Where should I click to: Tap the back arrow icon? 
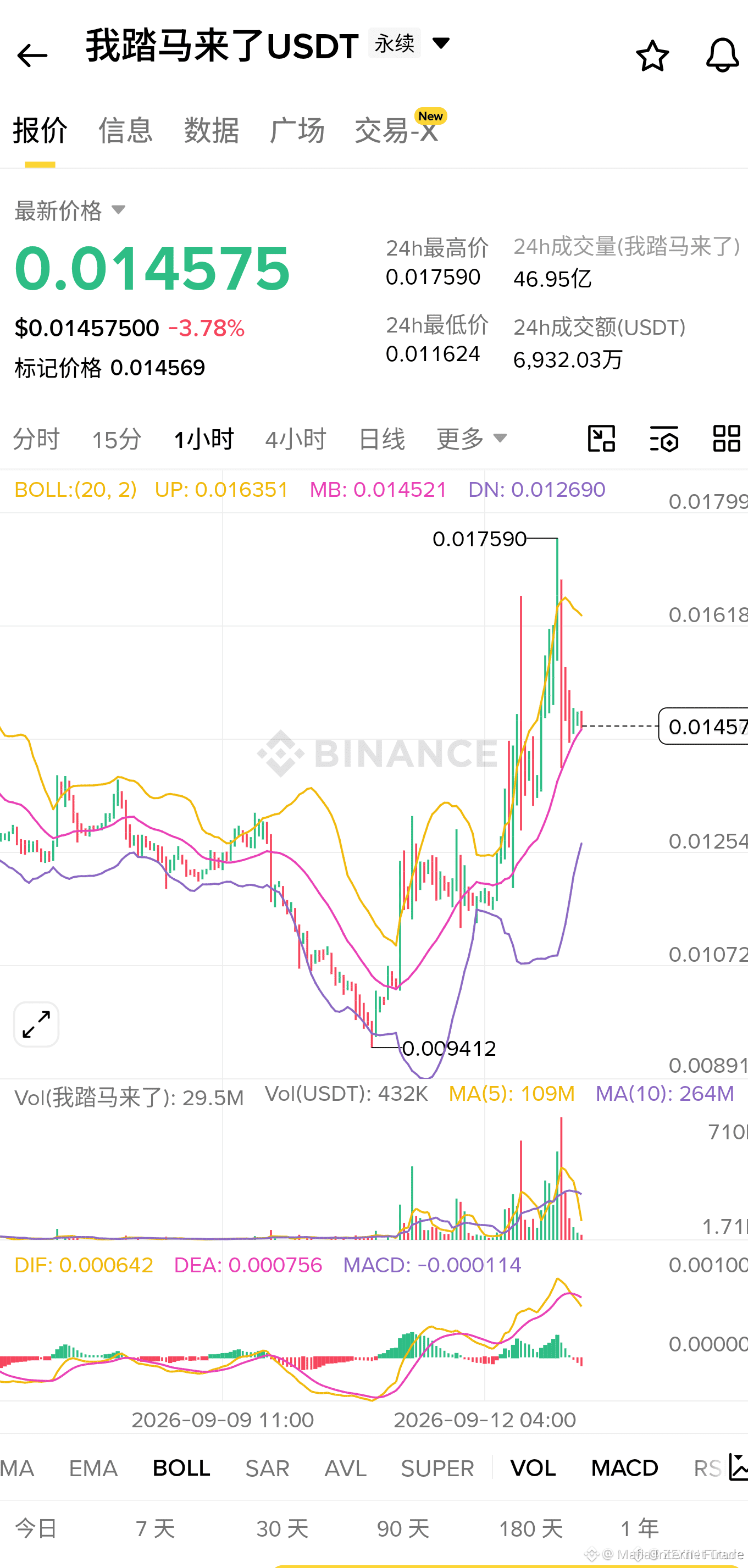point(32,56)
